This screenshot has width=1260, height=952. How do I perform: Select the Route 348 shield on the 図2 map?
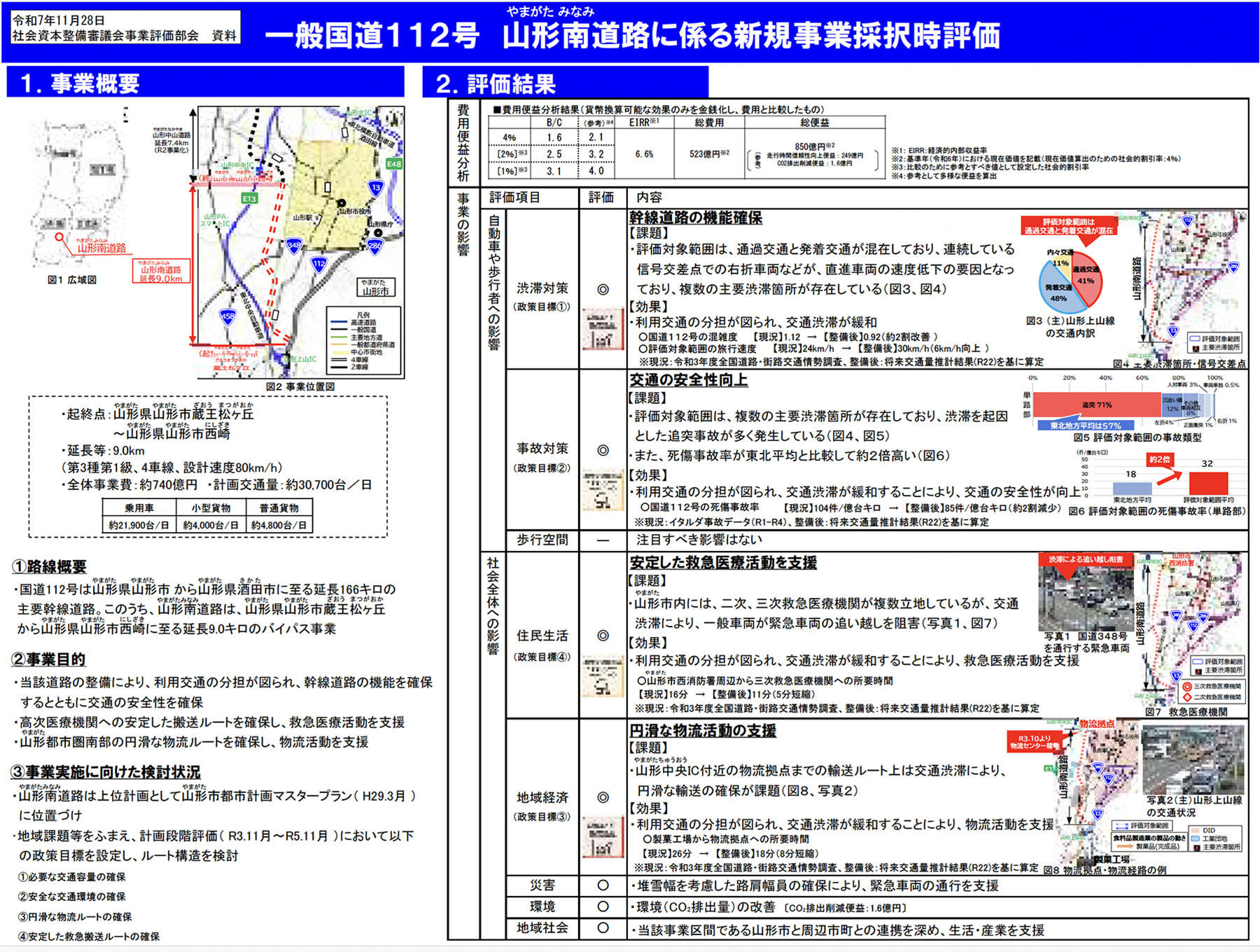point(294,245)
